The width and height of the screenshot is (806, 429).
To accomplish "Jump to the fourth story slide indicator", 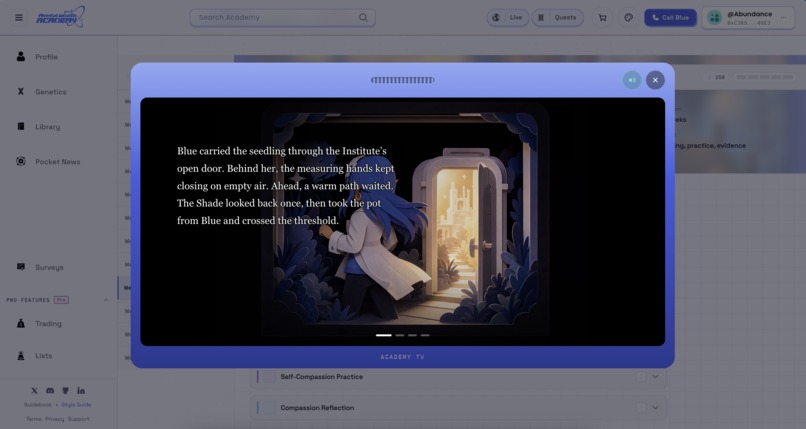I will tap(425, 335).
